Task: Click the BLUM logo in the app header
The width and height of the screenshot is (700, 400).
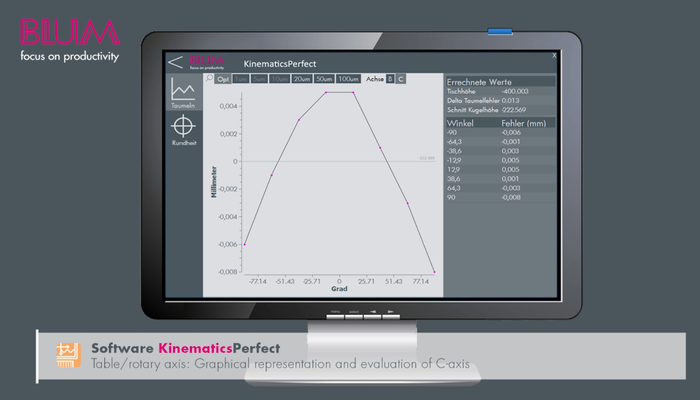Action: [207, 62]
